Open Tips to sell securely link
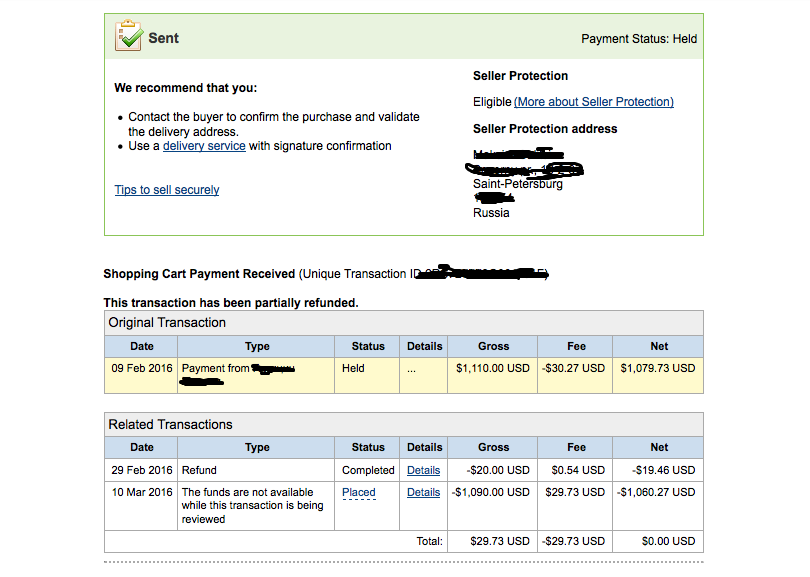Image resolution: width=810 pixels, height=577 pixels. tap(167, 190)
